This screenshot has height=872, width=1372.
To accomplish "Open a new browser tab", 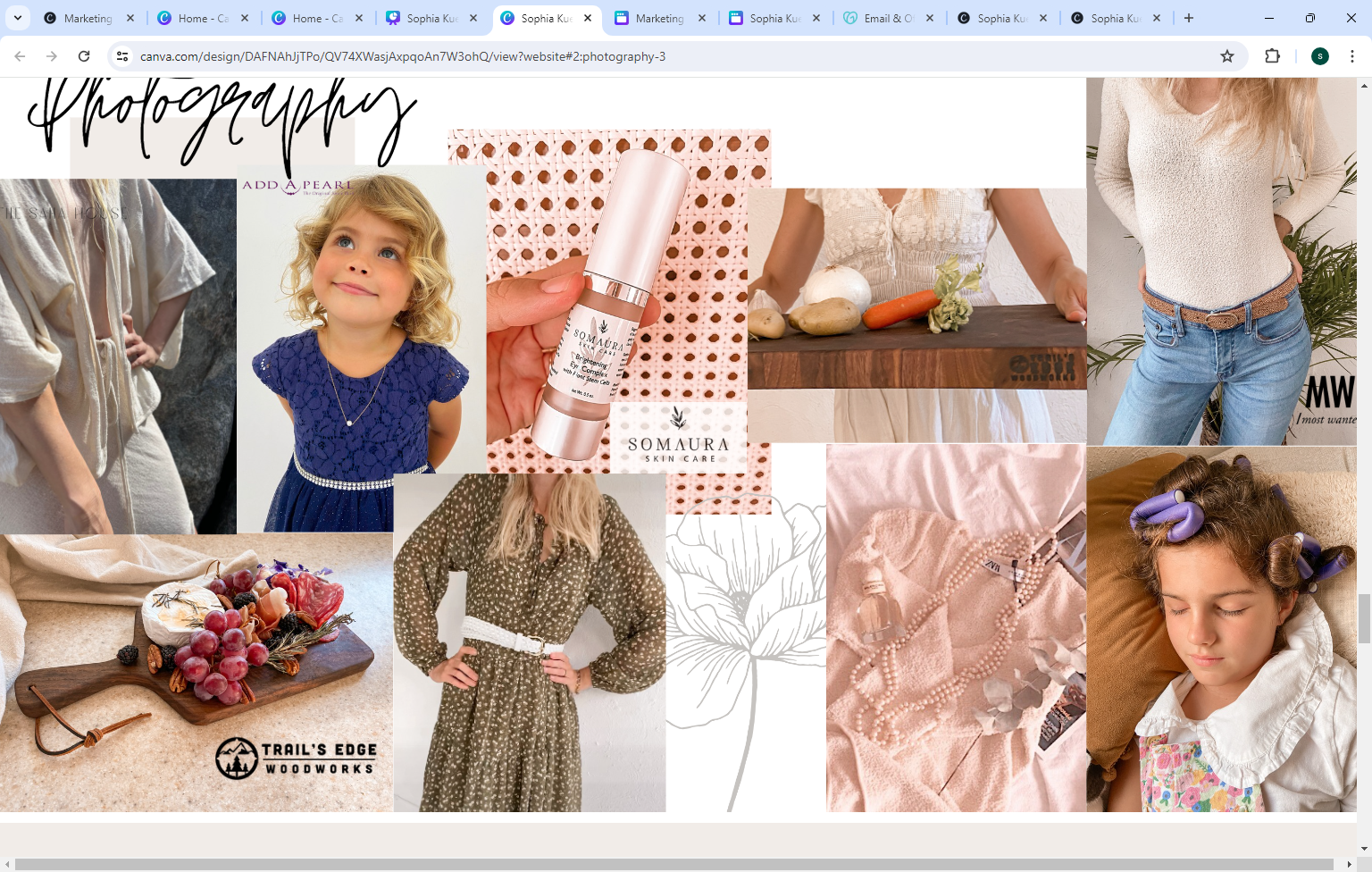I will point(1189,18).
